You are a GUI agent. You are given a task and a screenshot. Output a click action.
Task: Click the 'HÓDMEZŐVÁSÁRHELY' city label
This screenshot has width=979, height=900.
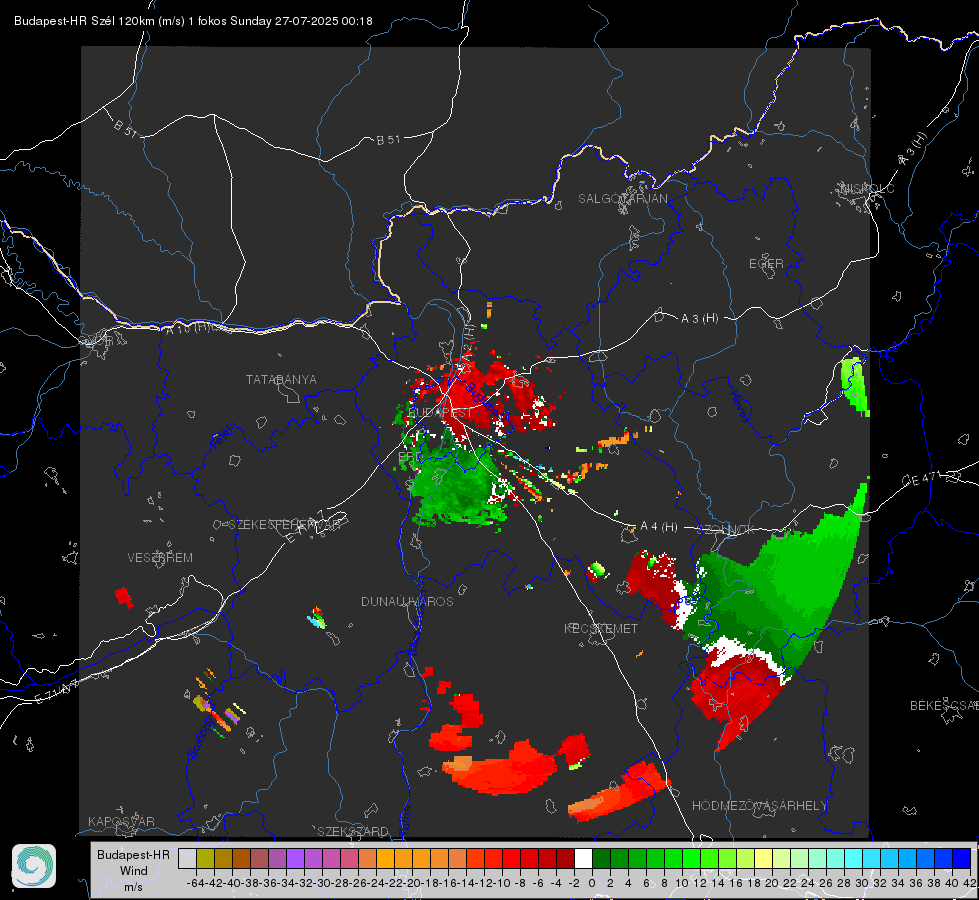pyautogui.click(x=759, y=806)
